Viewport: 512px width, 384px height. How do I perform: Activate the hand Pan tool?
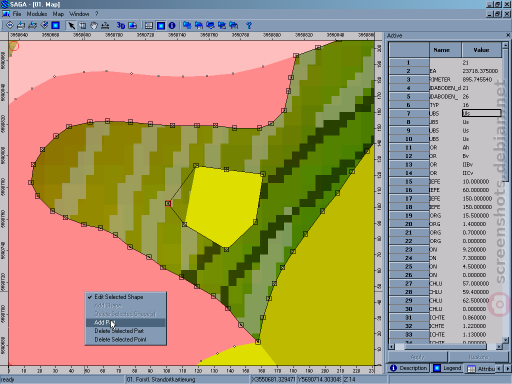click(94, 25)
